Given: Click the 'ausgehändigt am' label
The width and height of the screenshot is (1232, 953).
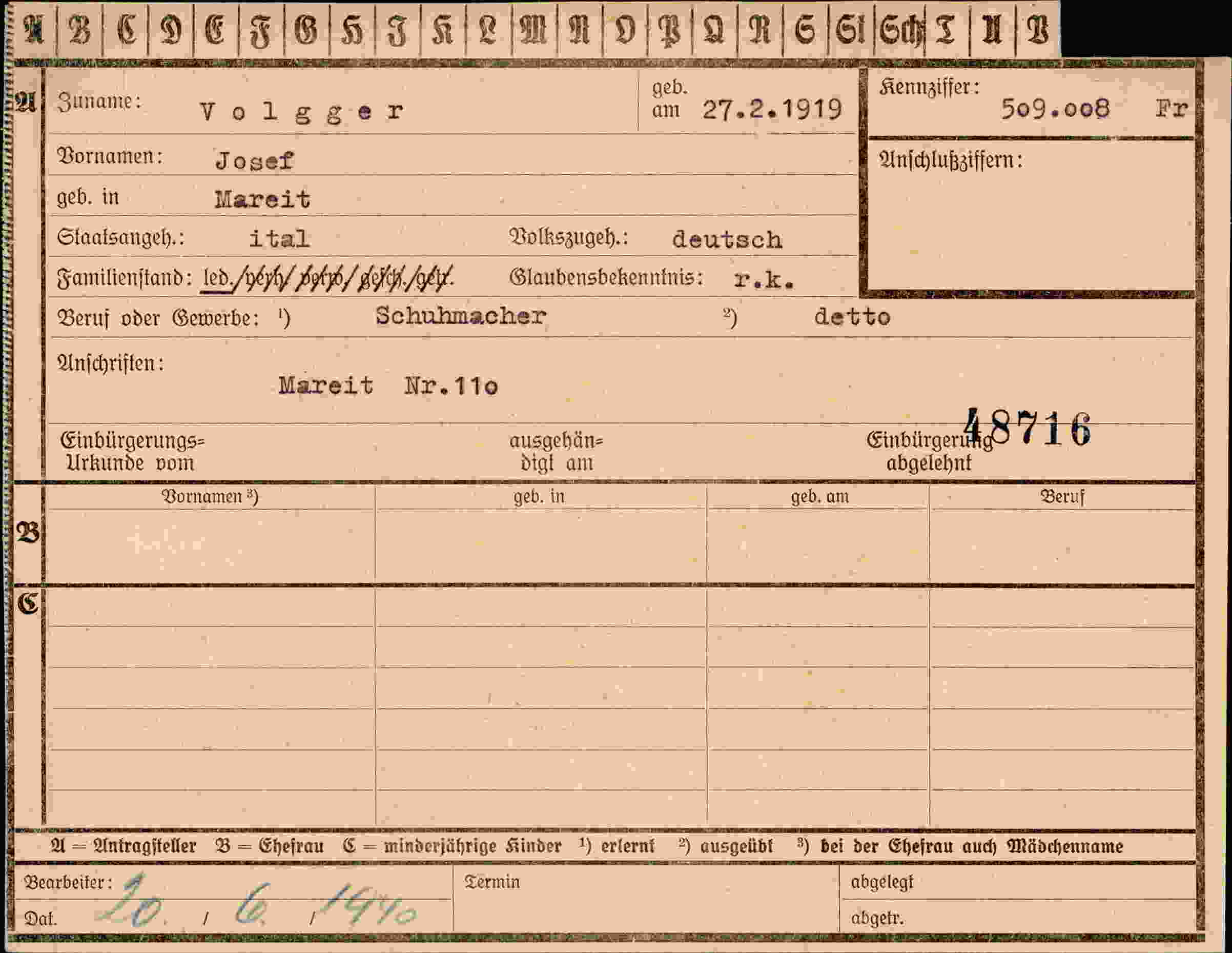Looking at the screenshot, I should tap(556, 452).
